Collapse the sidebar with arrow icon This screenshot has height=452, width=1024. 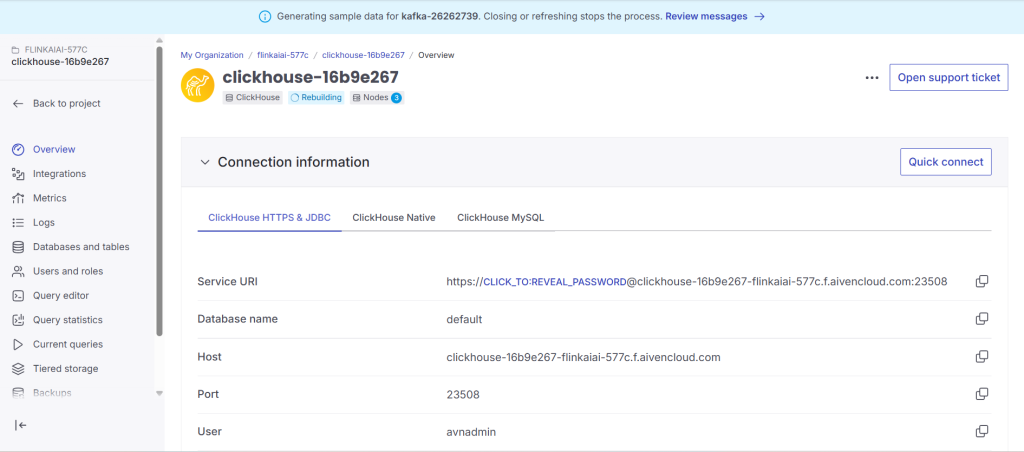(x=20, y=425)
